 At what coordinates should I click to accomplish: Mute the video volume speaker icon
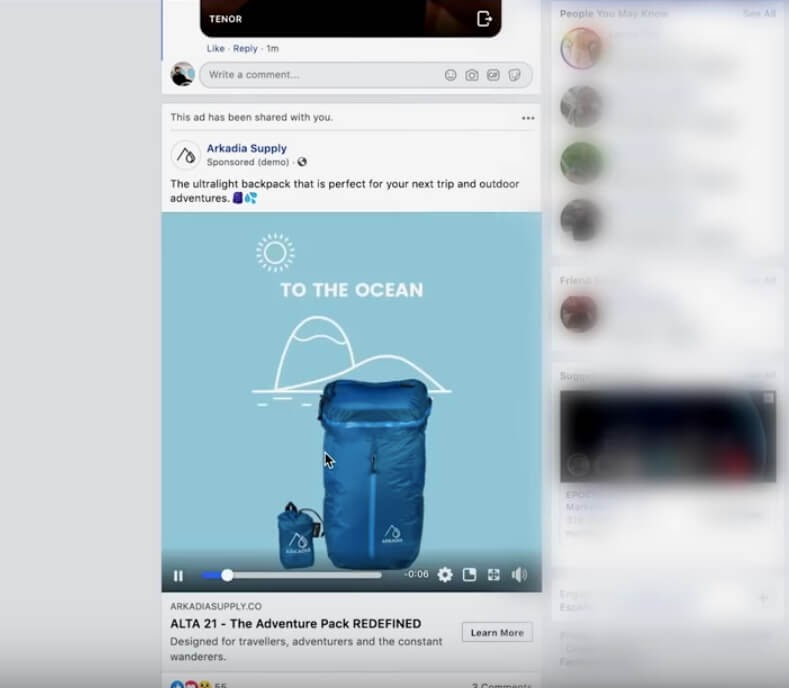519,574
